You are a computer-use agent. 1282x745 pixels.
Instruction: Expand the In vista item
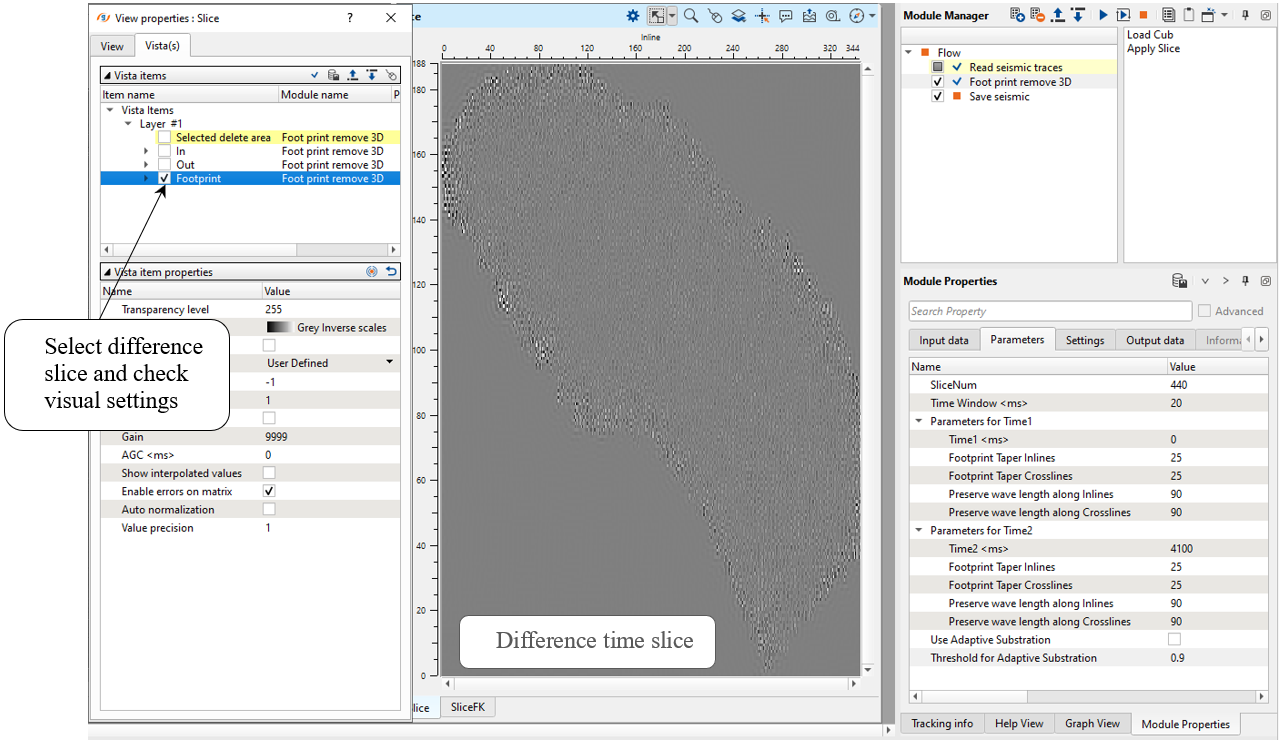pos(146,152)
